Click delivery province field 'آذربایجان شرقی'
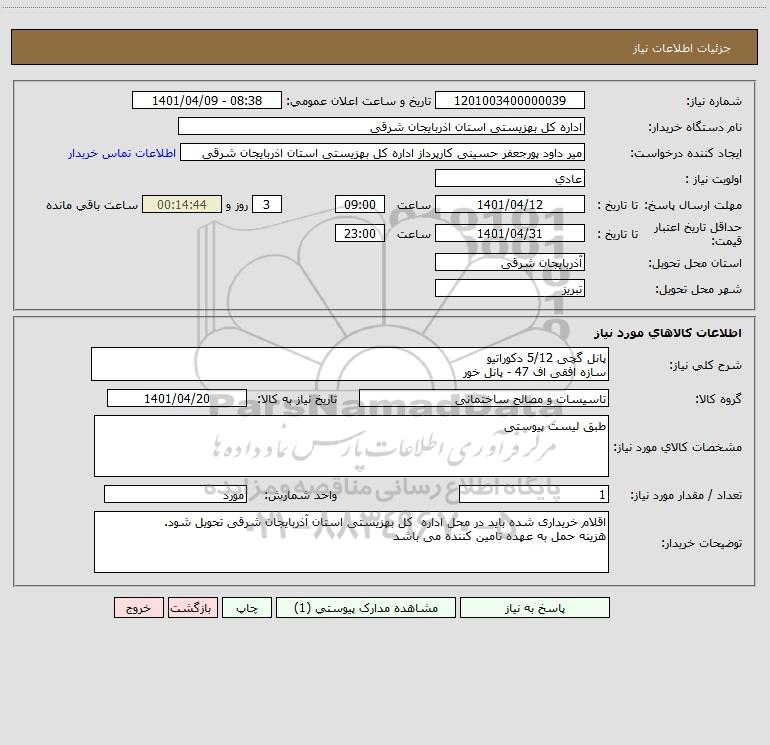 pyautogui.click(x=510, y=263)
